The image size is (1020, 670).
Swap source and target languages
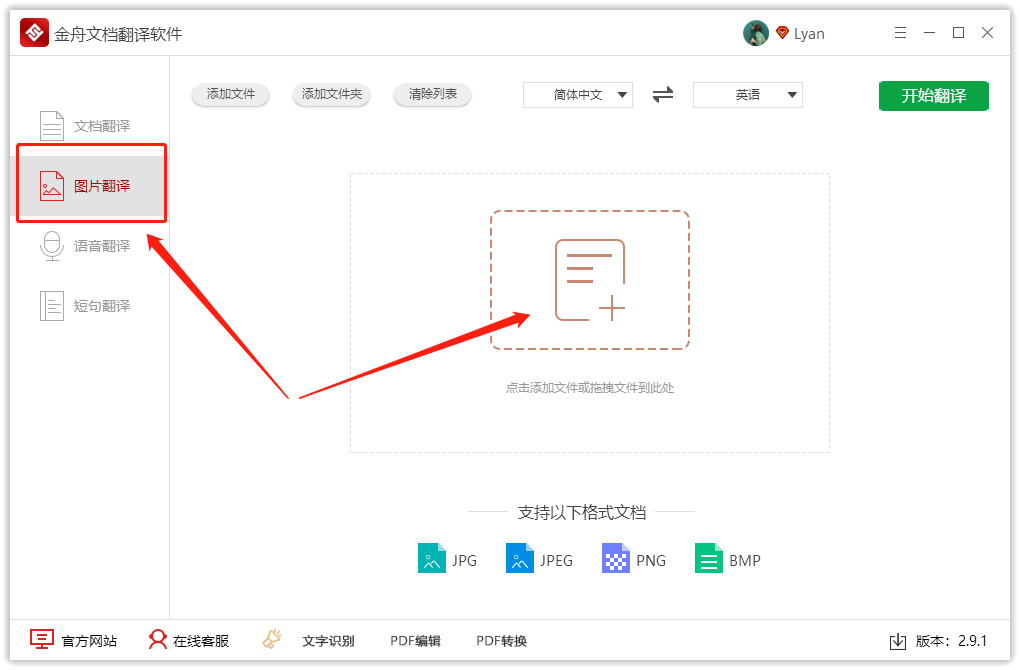click(663, 95)
